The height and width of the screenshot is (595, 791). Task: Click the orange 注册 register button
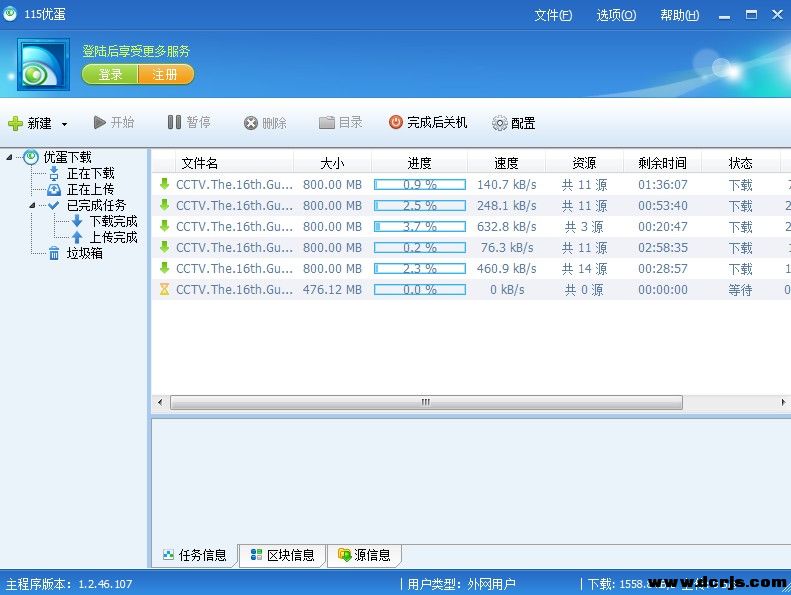pos(165,75)
